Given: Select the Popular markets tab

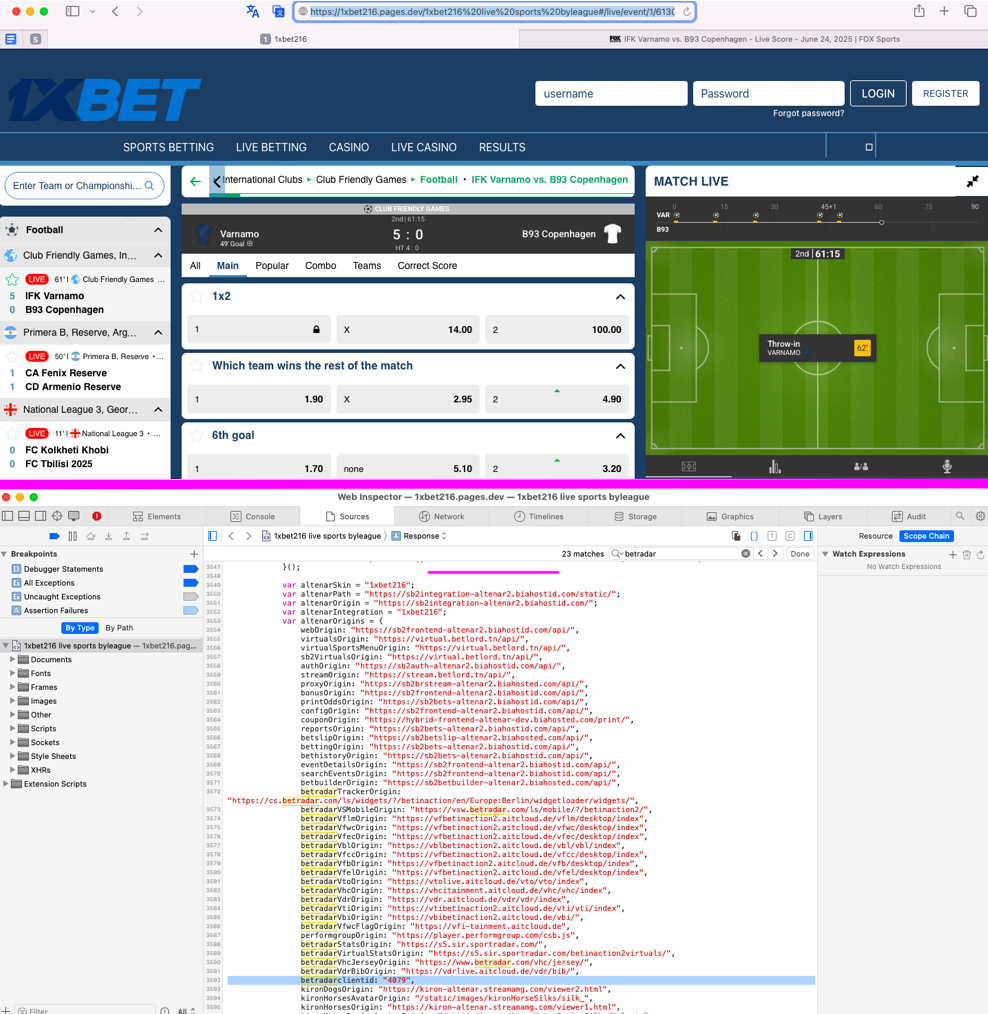Looking at the screenshot, I should 272,266.
